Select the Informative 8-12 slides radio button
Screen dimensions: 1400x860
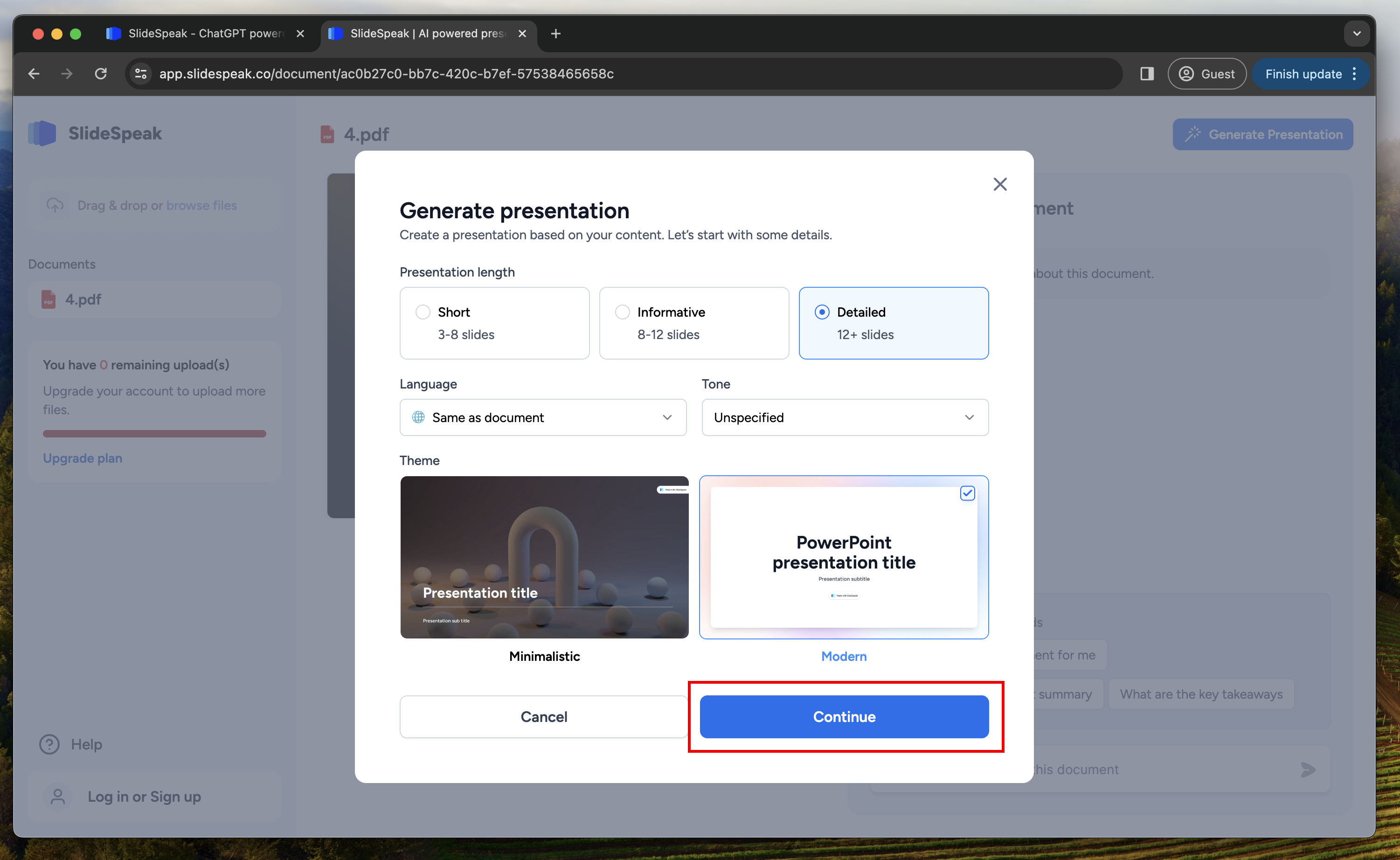click(x=622, y=311)
